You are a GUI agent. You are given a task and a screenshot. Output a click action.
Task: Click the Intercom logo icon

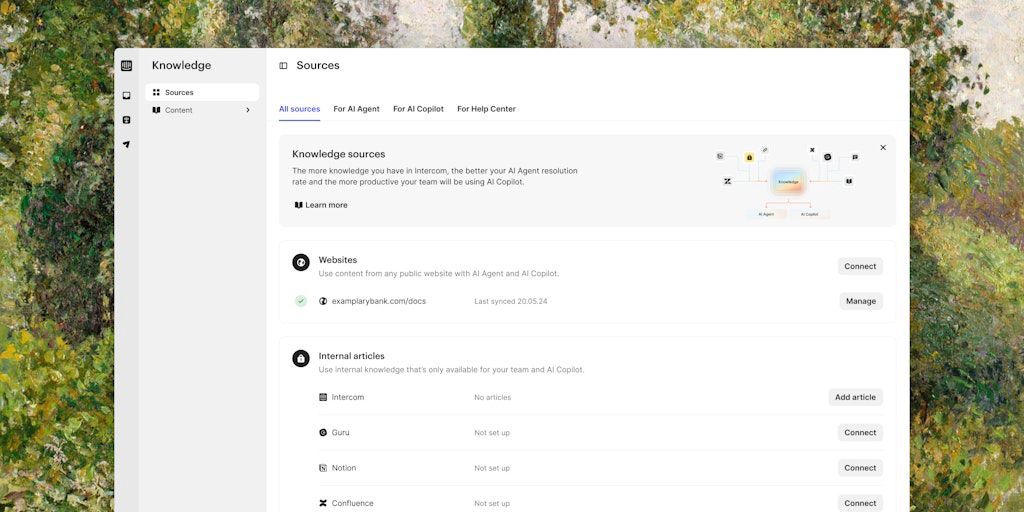[126, 66]
